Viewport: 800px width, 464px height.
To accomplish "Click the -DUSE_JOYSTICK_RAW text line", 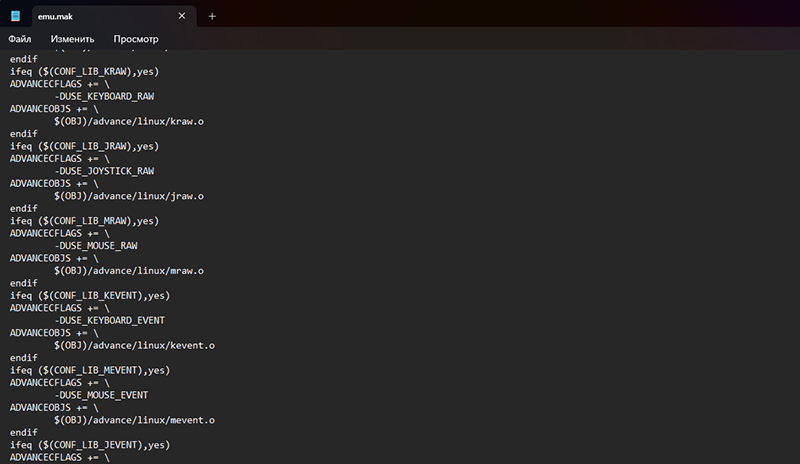I will point(104,171).
